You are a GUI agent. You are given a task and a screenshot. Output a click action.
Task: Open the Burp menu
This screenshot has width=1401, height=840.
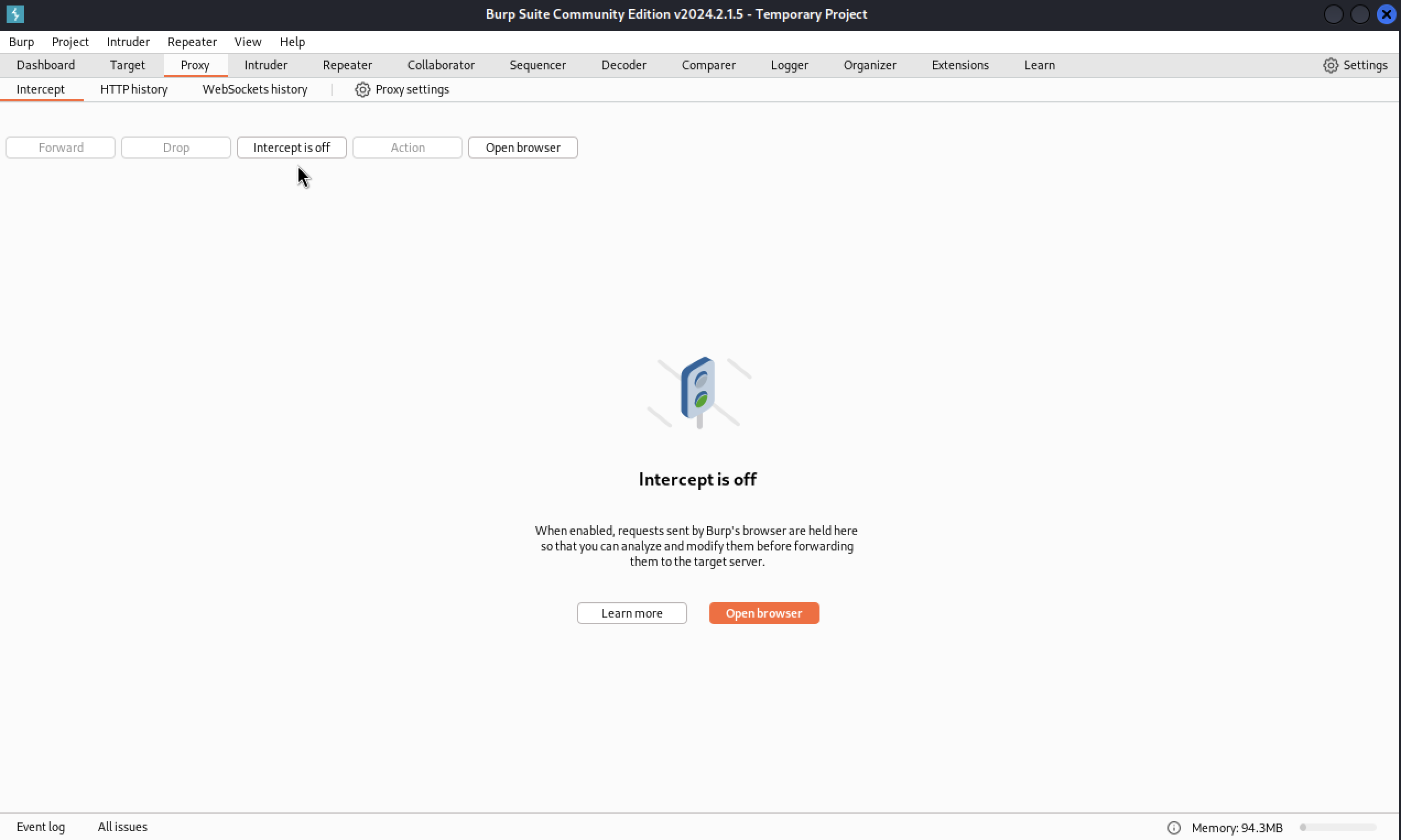[x=21, y=42]
